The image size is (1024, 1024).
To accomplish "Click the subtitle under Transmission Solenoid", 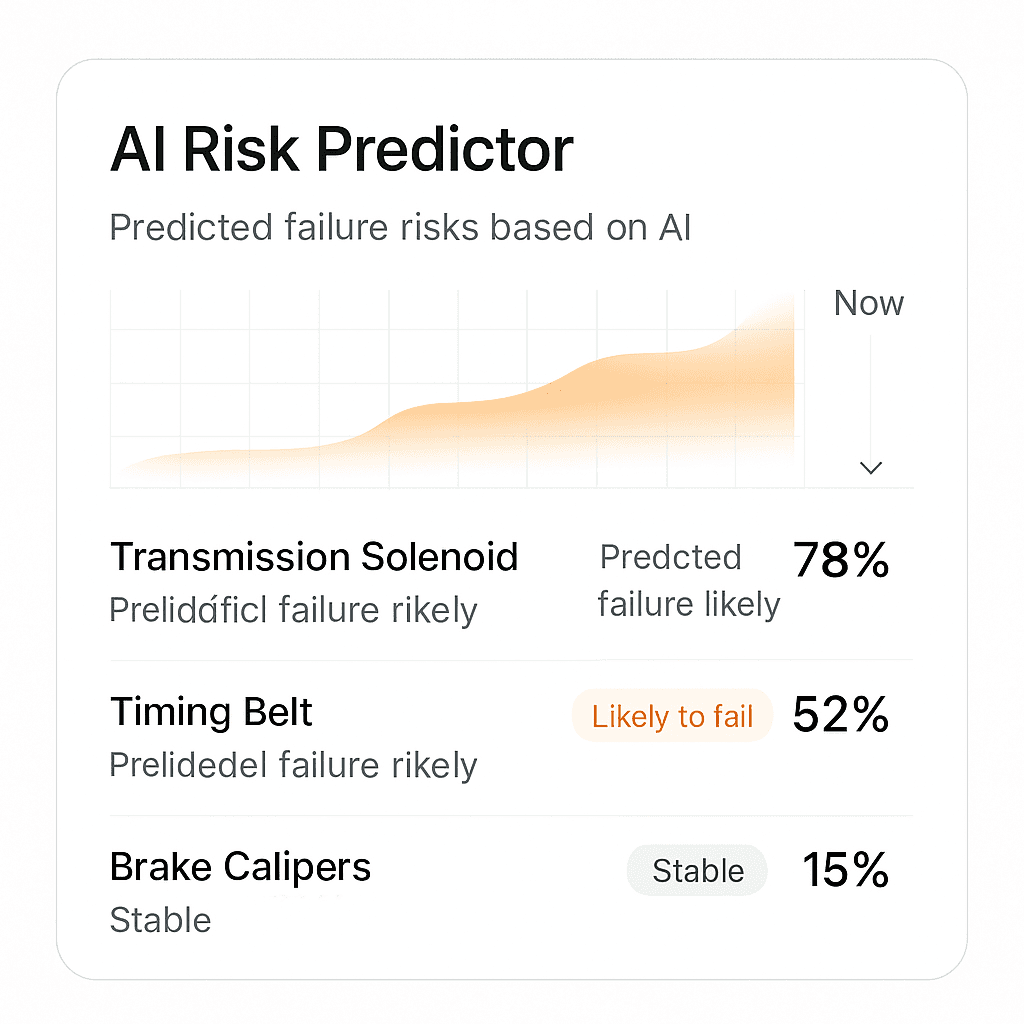I will tap(293, 611).
